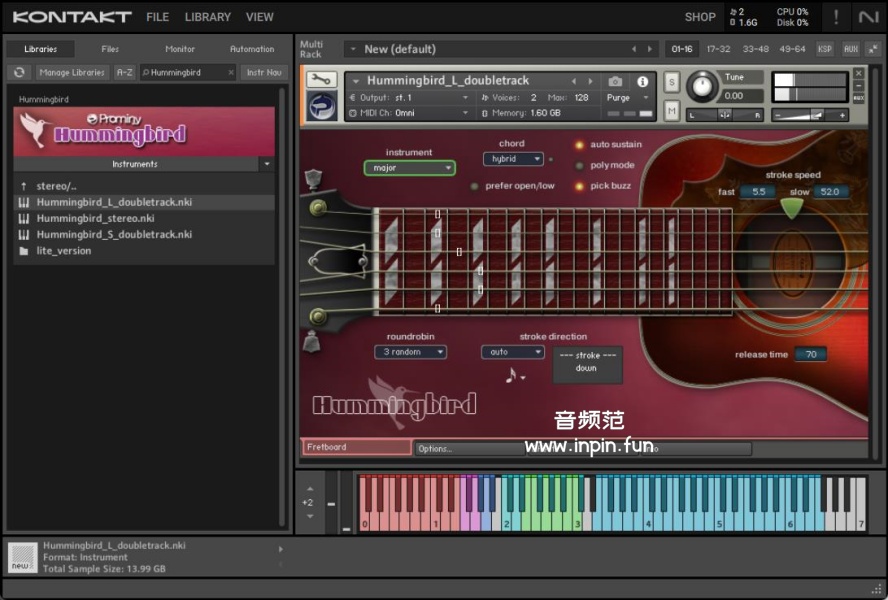
Task: Click the Manage Libraries button
Action: coord(72,73)
